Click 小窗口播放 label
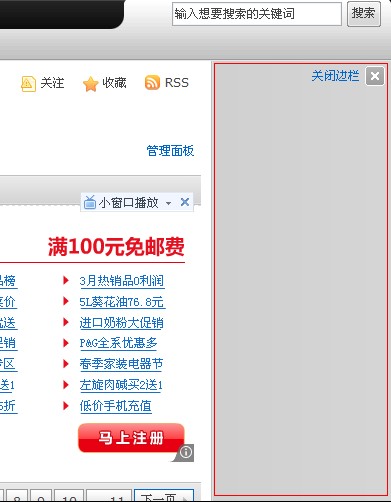 (129, 202)
